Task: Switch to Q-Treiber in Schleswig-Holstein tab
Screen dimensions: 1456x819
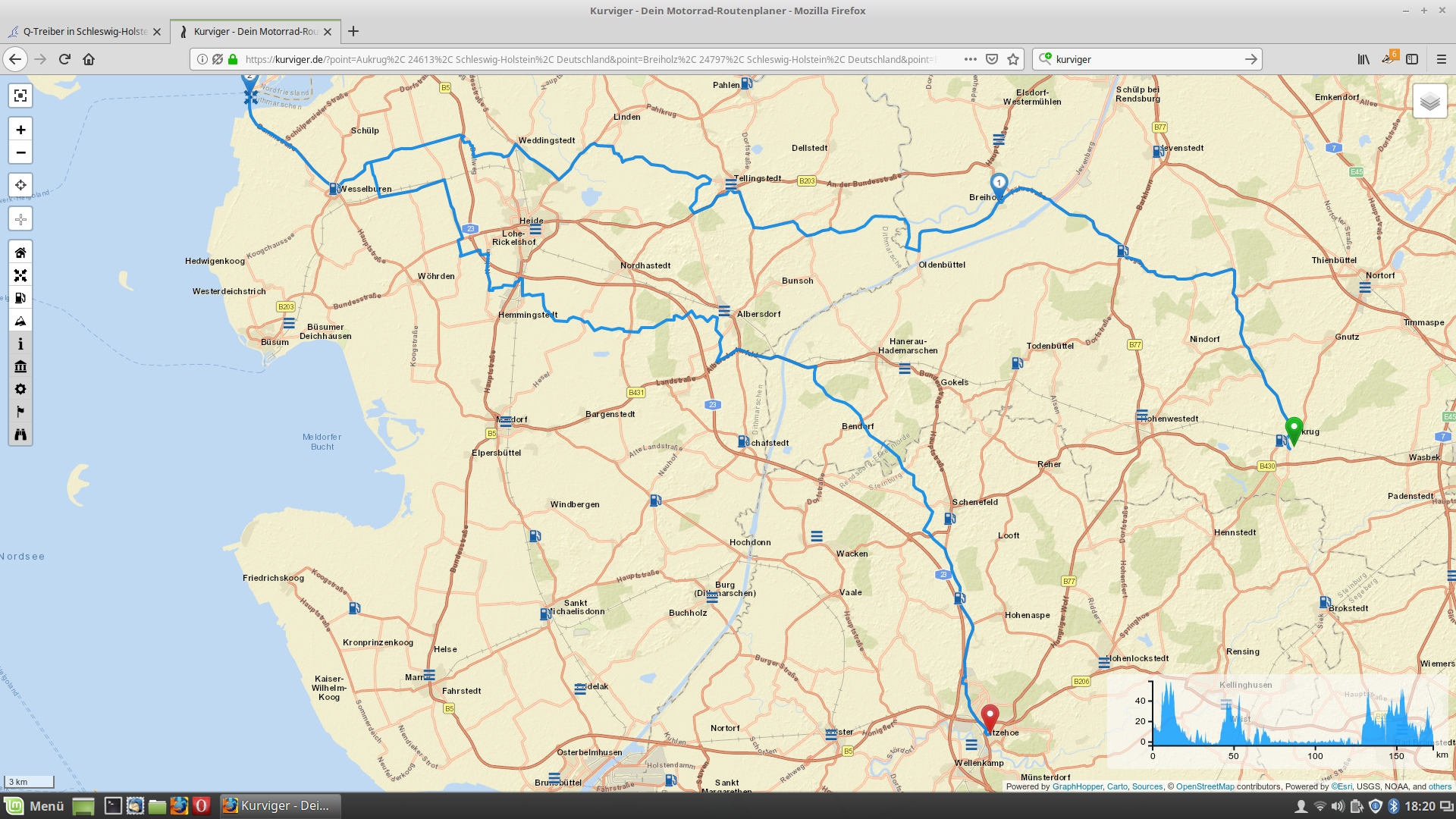Action: tap(83, 31)
